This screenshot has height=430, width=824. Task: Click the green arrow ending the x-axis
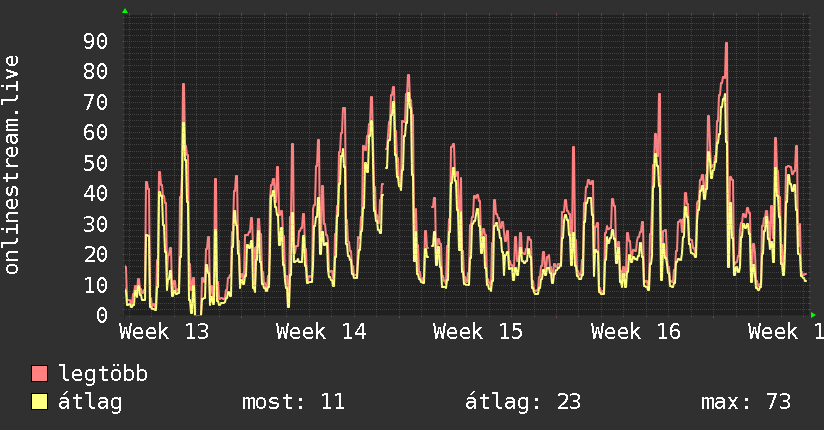pyautogui.click(x=813, y=315)
